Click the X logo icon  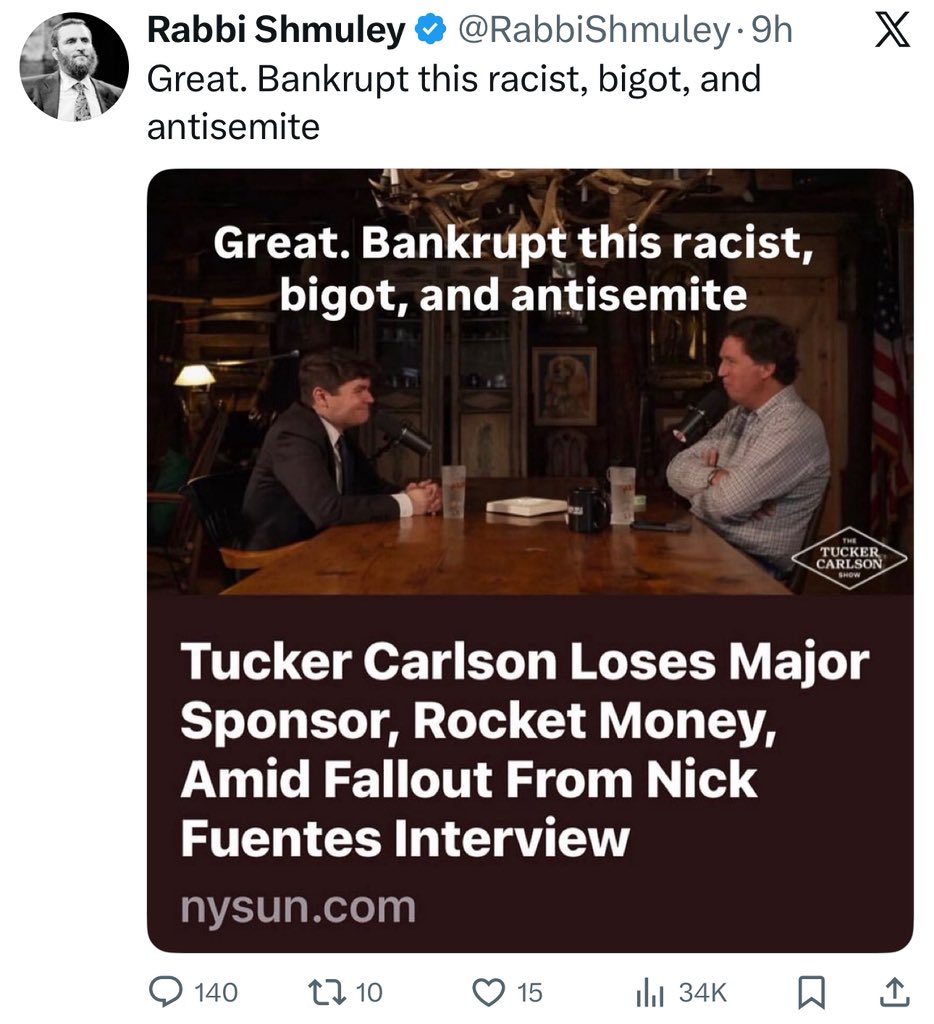point(892,31)
